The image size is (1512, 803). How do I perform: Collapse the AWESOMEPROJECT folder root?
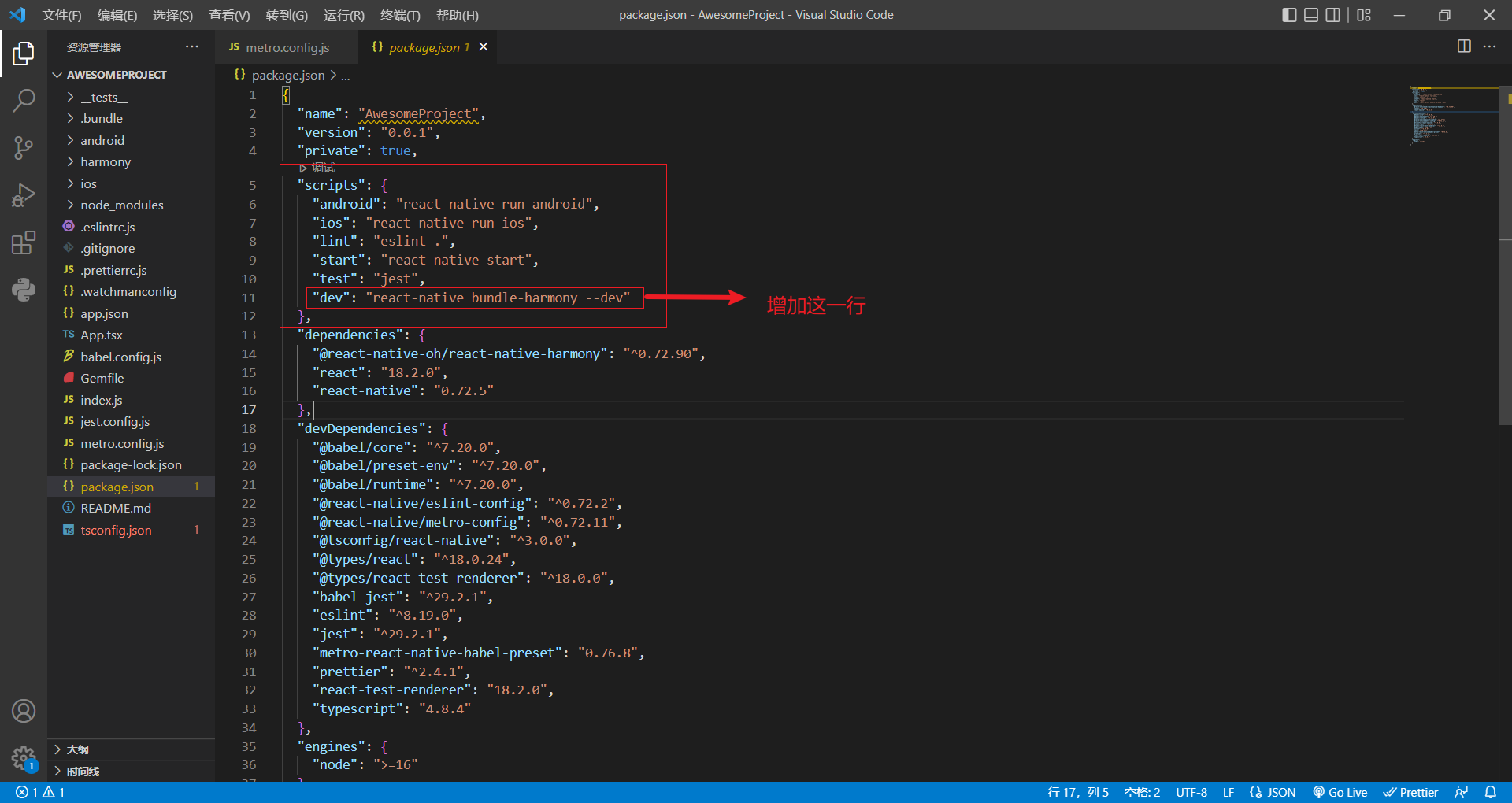tap(131, 75)
